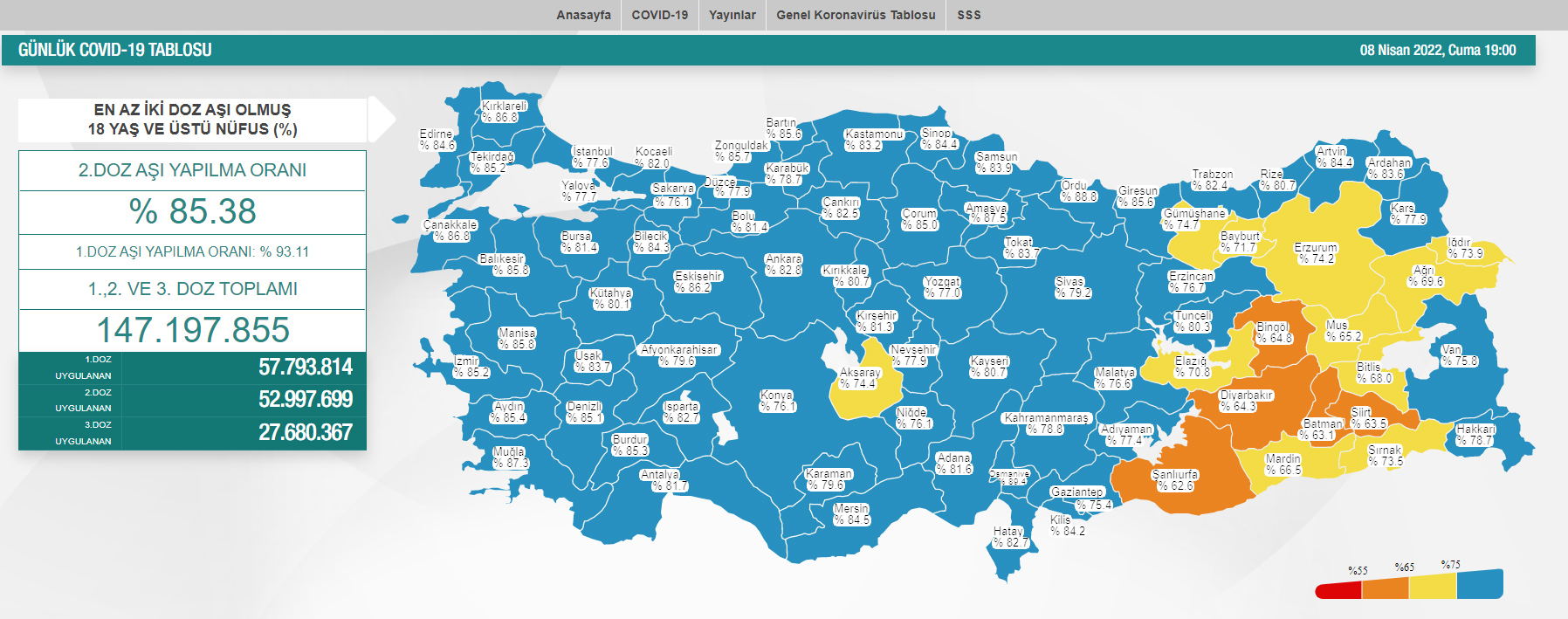Click the orange %55 legend segment
Image resolution: width=1568 pixels, height=619 pixels.
(1385, 588)
